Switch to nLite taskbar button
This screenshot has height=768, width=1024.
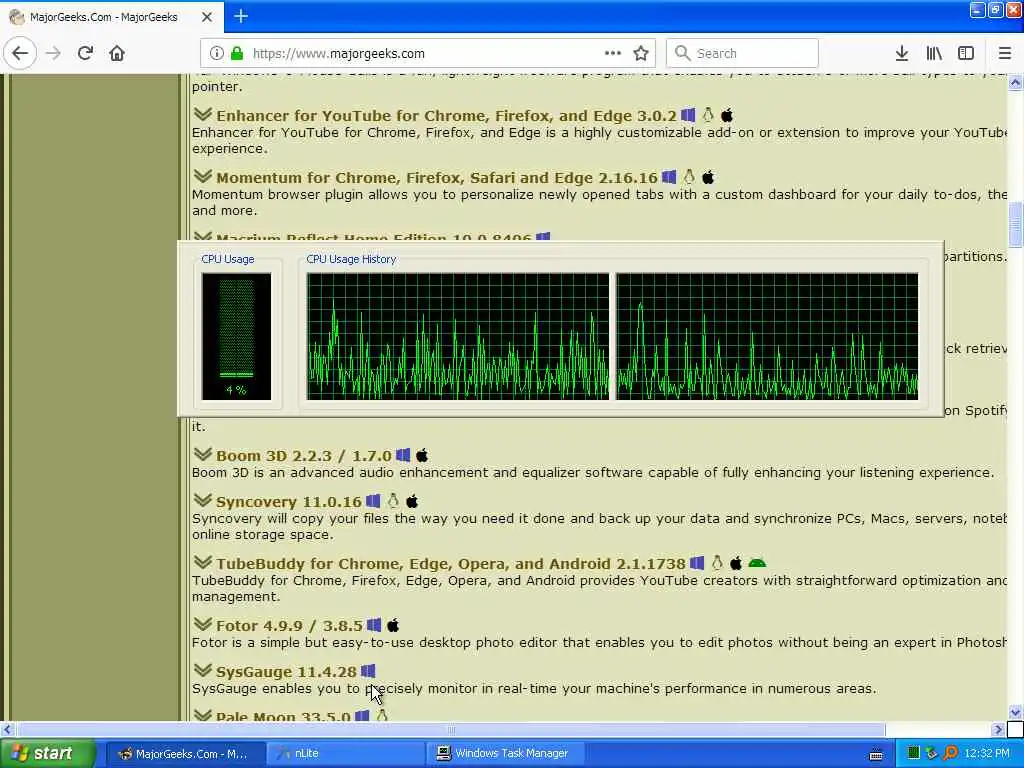tap(345, 754)
